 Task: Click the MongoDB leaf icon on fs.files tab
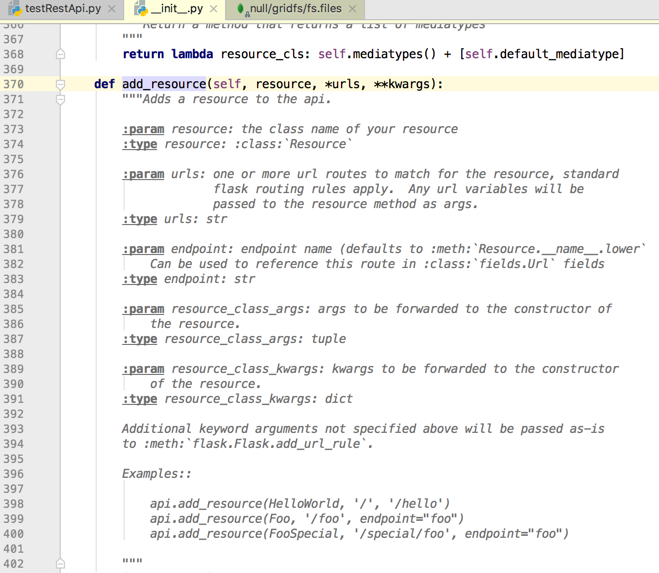pos(241,9)
